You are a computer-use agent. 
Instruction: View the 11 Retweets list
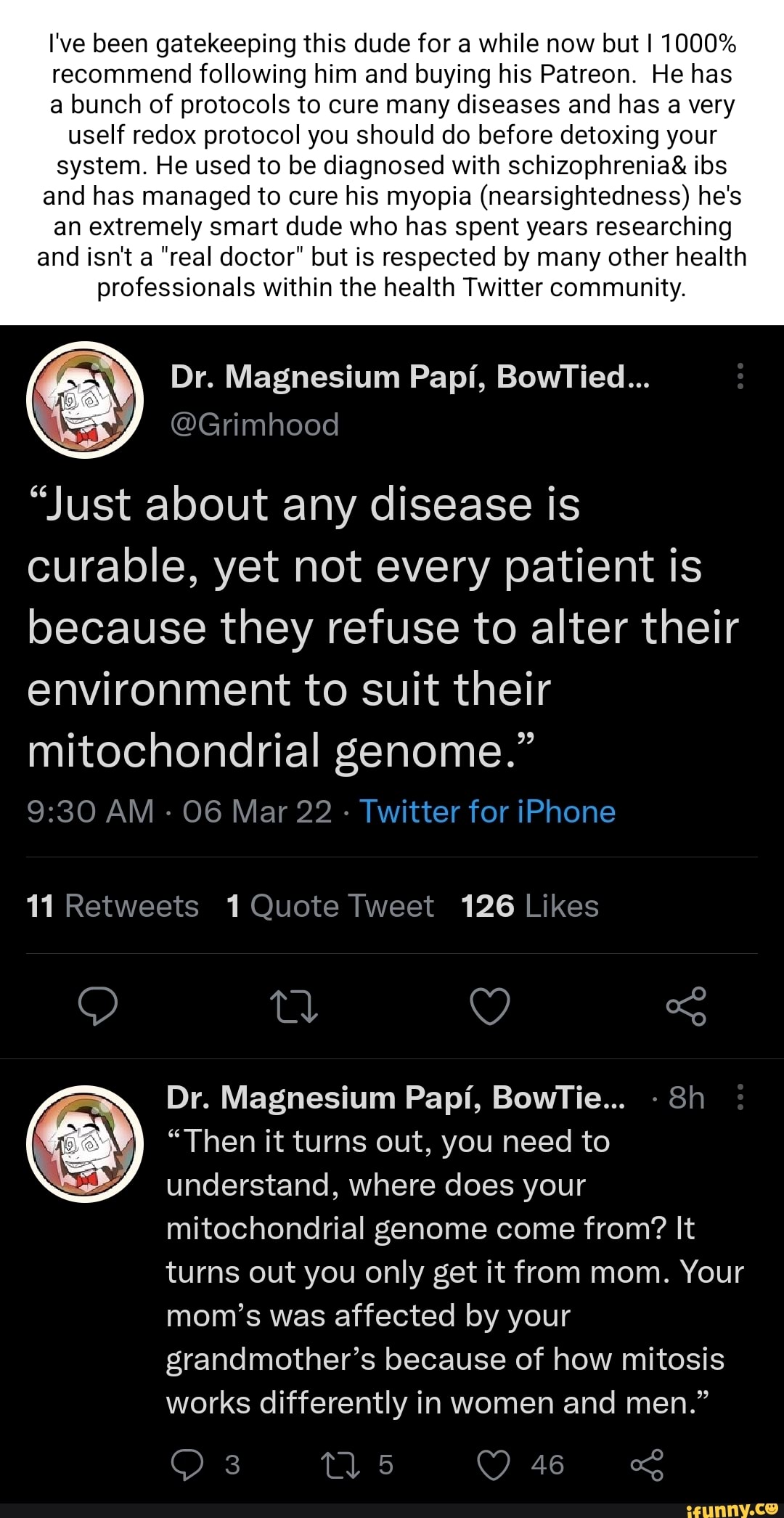(113, 906)
